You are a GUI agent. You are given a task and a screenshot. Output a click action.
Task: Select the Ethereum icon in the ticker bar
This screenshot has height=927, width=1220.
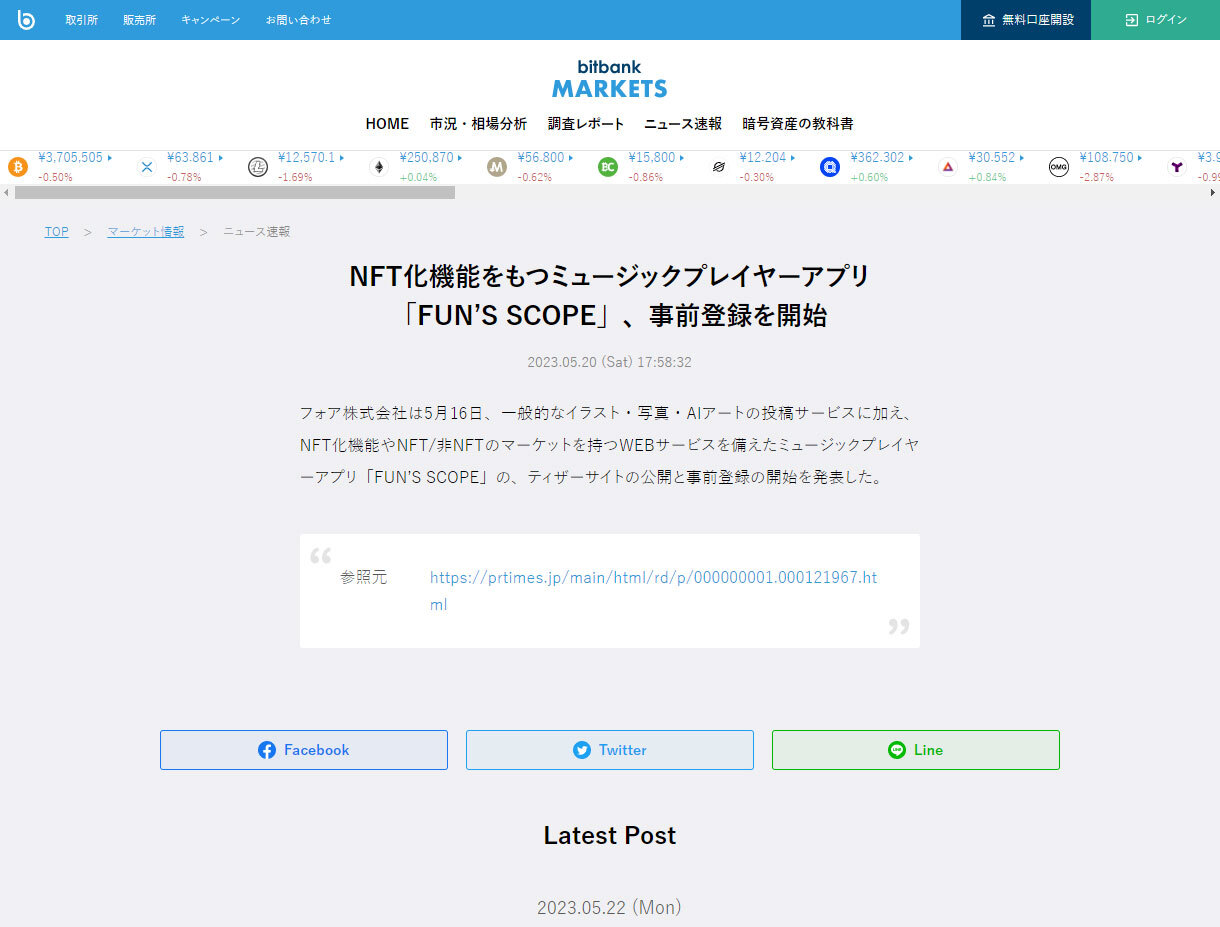coord(378,167)
